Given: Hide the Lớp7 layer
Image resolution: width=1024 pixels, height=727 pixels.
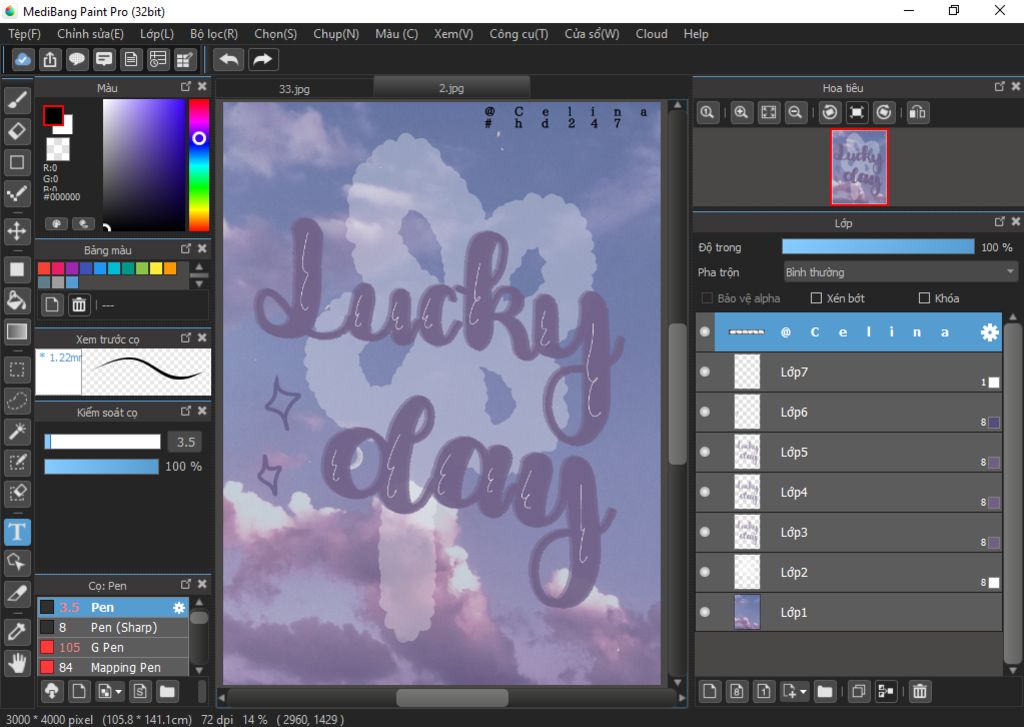Looking at the screenshot, I should click(x=705, y=372).
